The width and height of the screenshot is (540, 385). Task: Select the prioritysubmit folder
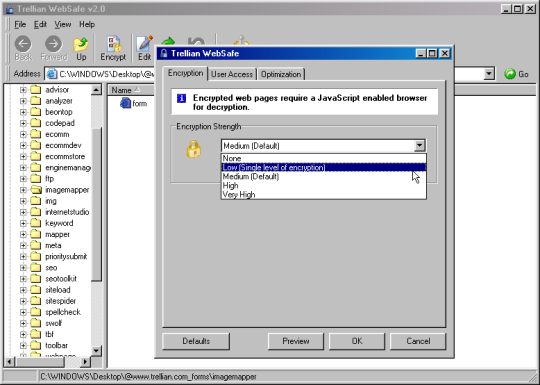[66, 257]
